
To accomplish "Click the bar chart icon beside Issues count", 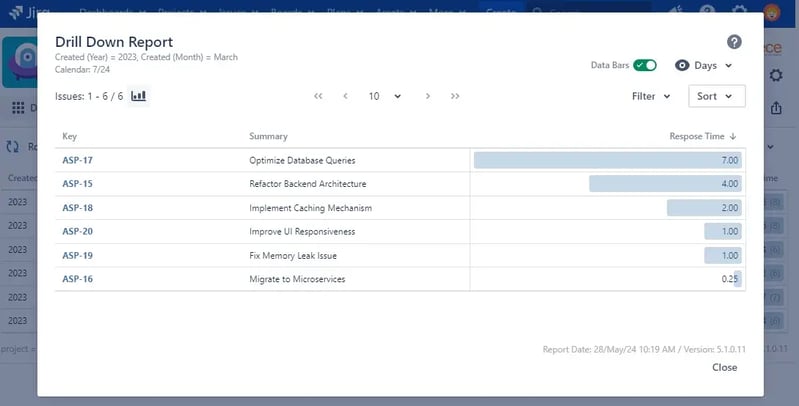I will [x=138, y=96].
